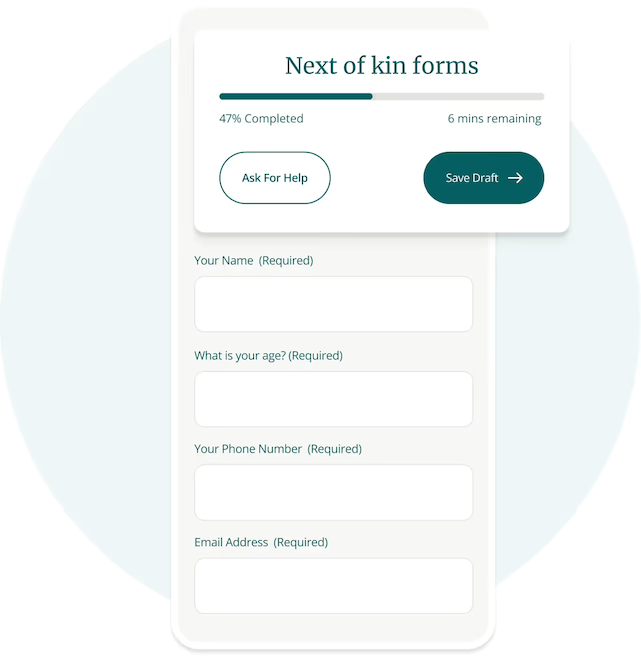
Task: Focus the Your Name input field
Action: 333,304
